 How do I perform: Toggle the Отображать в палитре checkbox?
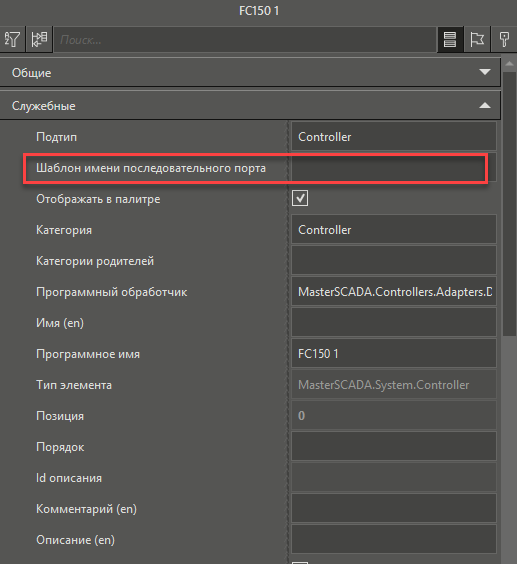(x=300, y=198)
